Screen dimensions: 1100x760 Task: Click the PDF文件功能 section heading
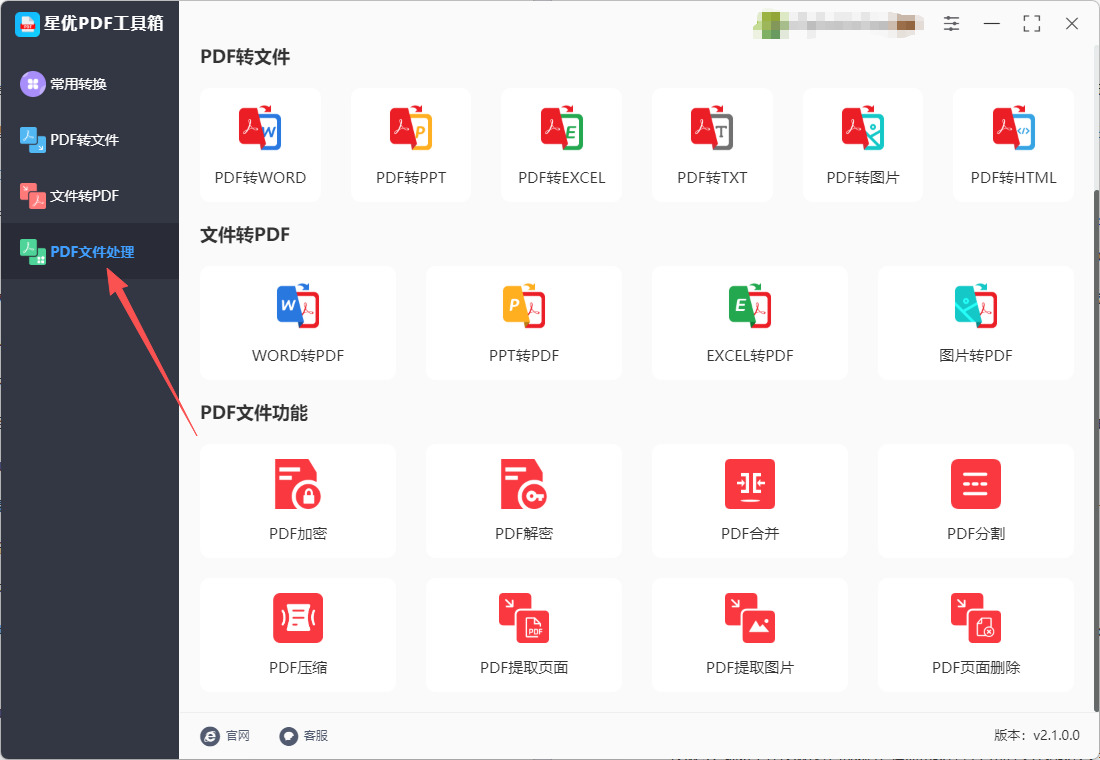[254, 413]
